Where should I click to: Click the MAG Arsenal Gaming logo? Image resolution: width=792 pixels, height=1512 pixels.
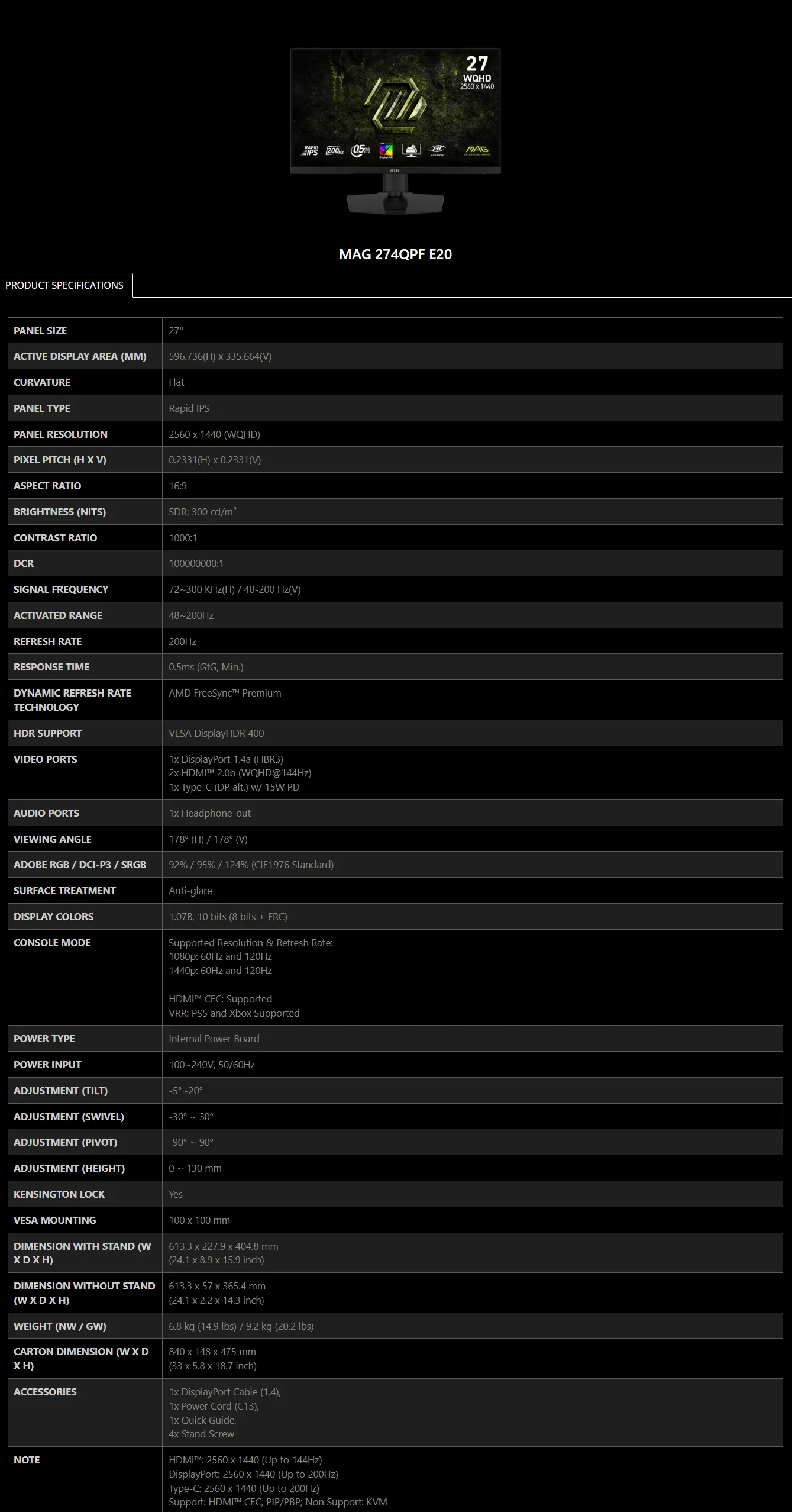pos(477,150)
